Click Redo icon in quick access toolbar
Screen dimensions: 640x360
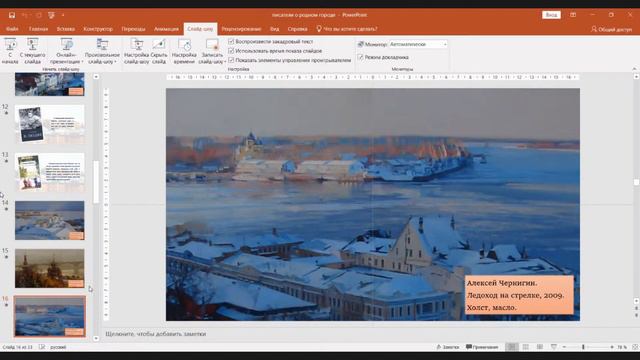[x=38, y=15]
